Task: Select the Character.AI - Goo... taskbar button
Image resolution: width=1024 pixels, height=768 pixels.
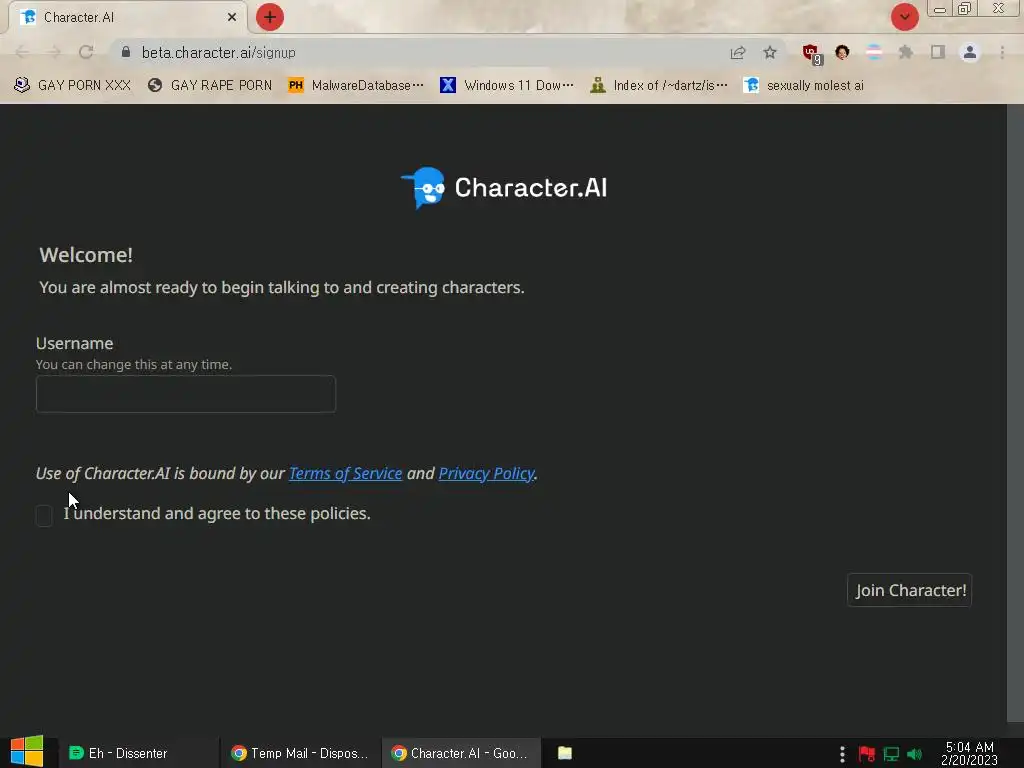Action: click(x=461, y=753)
